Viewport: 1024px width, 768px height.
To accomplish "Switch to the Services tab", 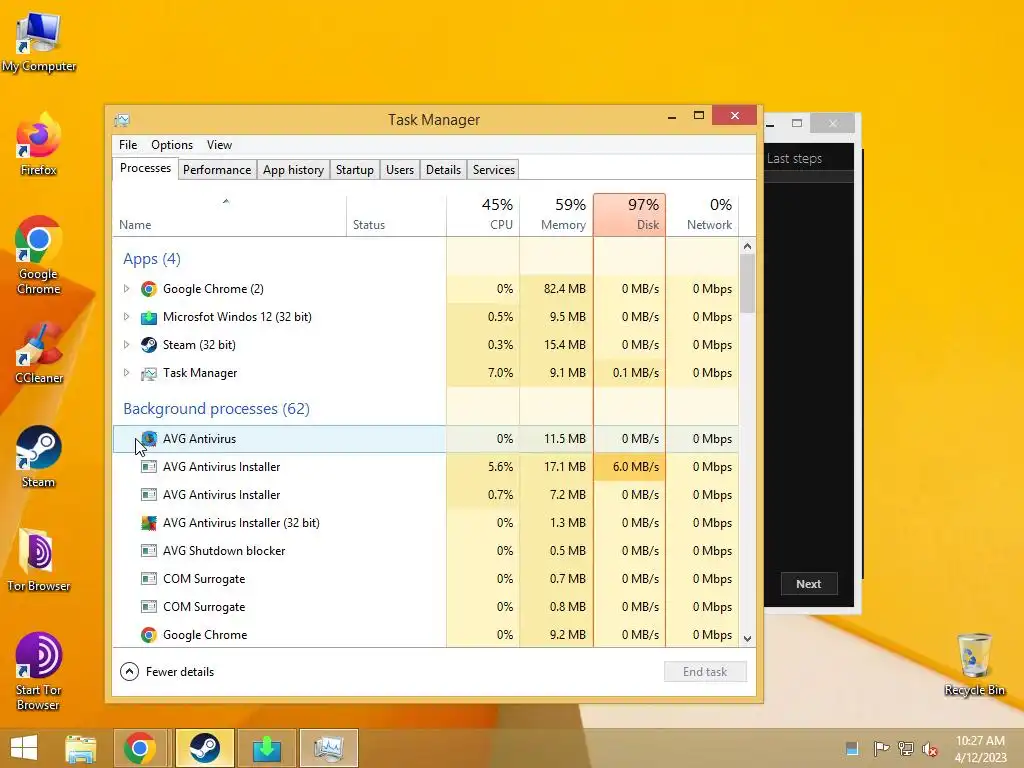I will point(494,170).
